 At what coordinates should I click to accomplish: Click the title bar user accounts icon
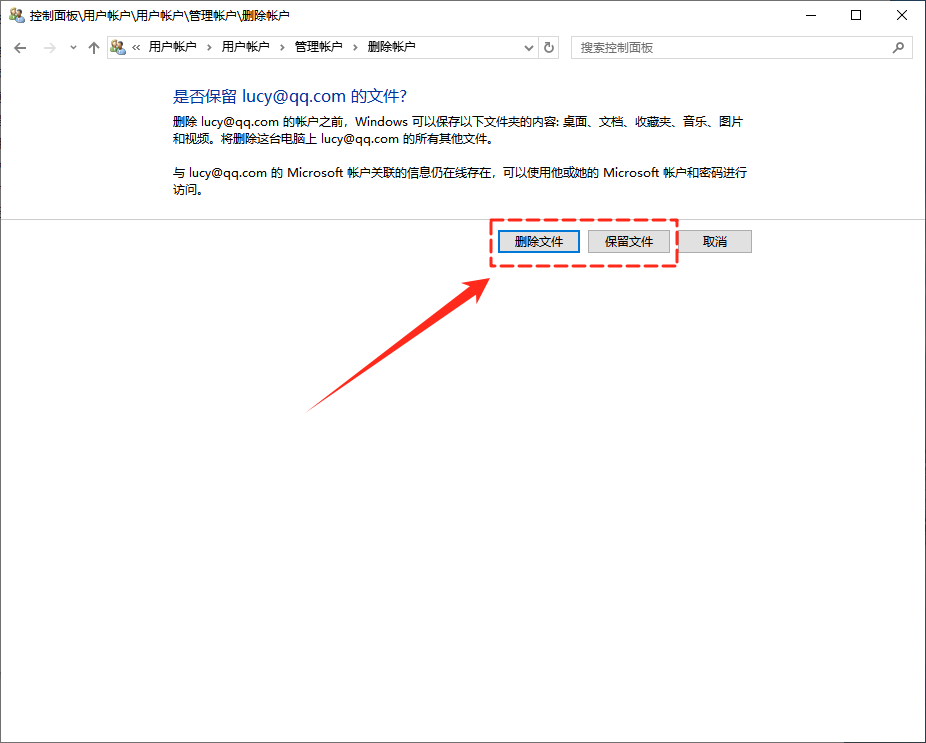[16, 15]
